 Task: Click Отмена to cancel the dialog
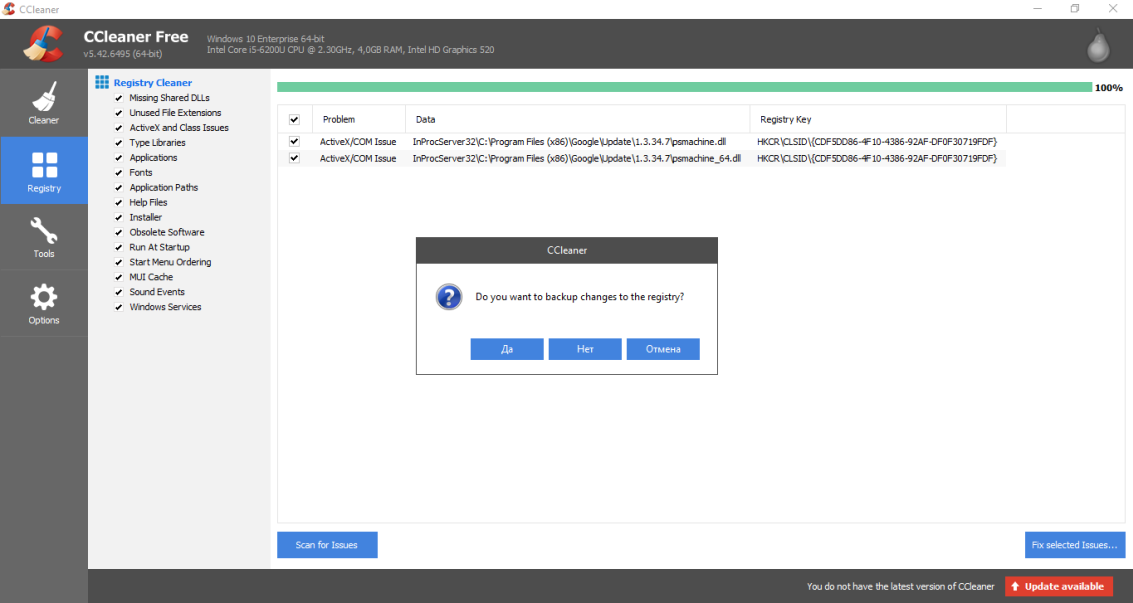click(663, 349)
